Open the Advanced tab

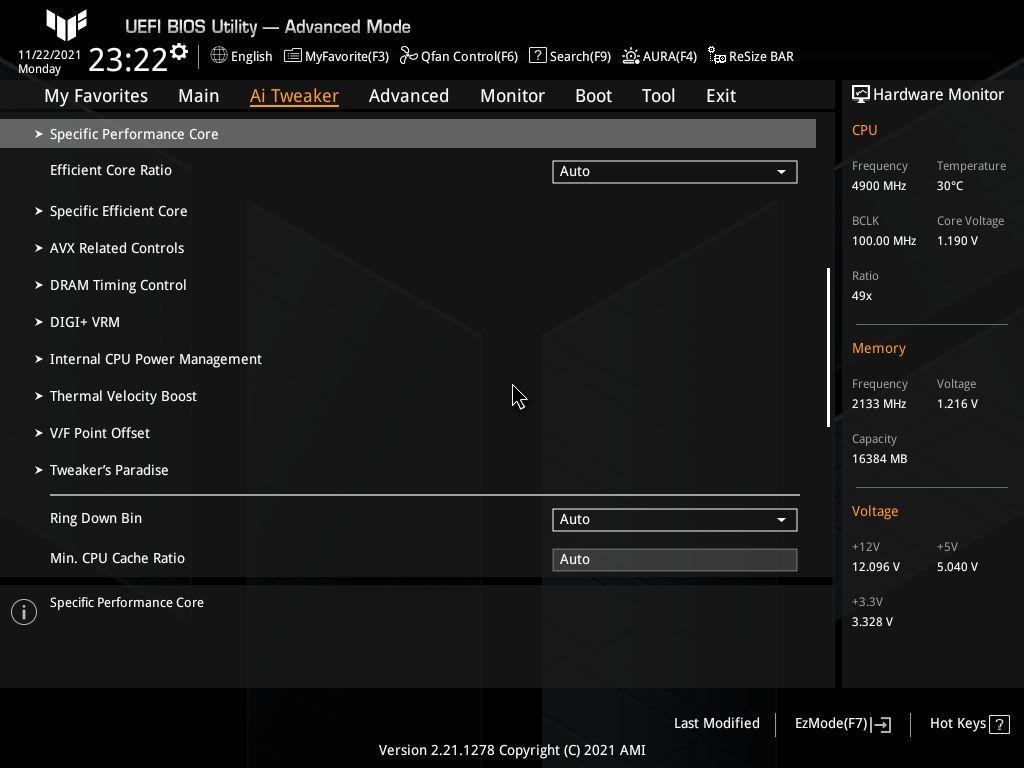tap(409, 96)
